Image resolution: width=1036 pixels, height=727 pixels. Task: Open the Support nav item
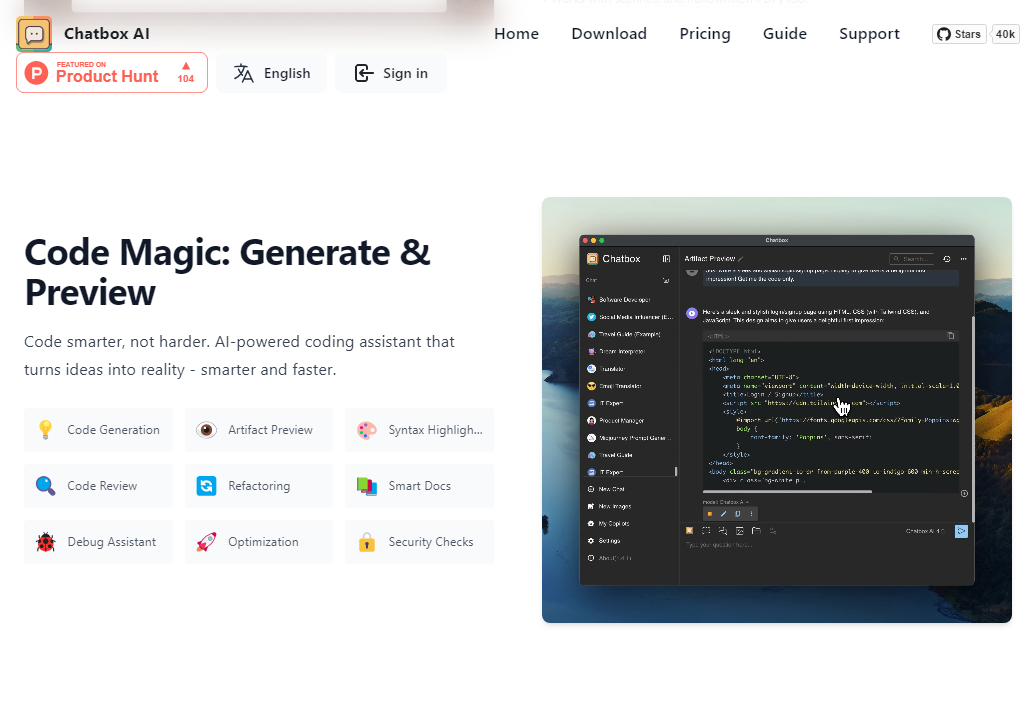[870, 34]
